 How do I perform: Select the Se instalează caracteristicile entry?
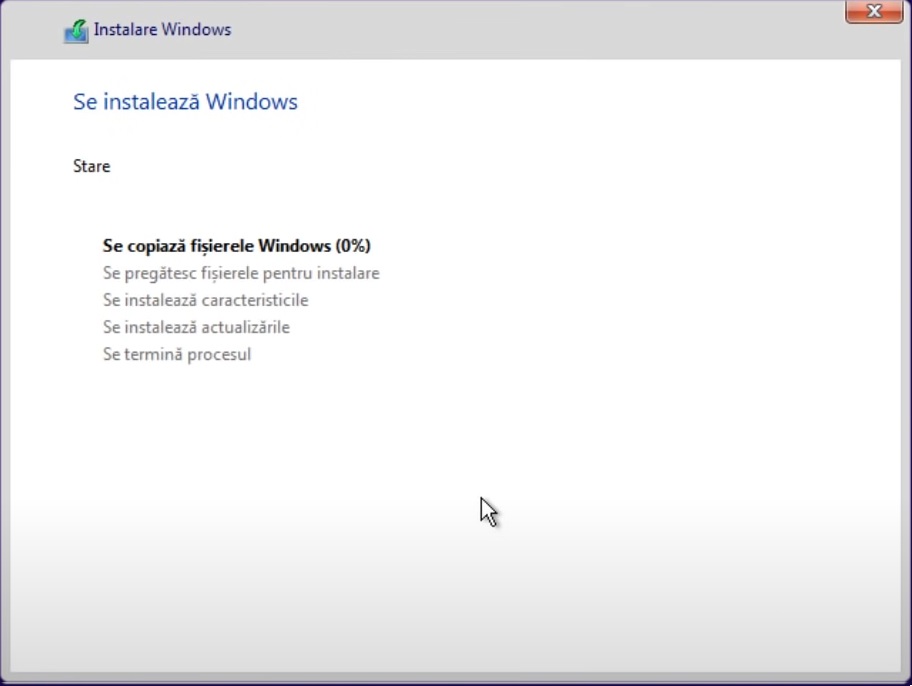[205, 300]
